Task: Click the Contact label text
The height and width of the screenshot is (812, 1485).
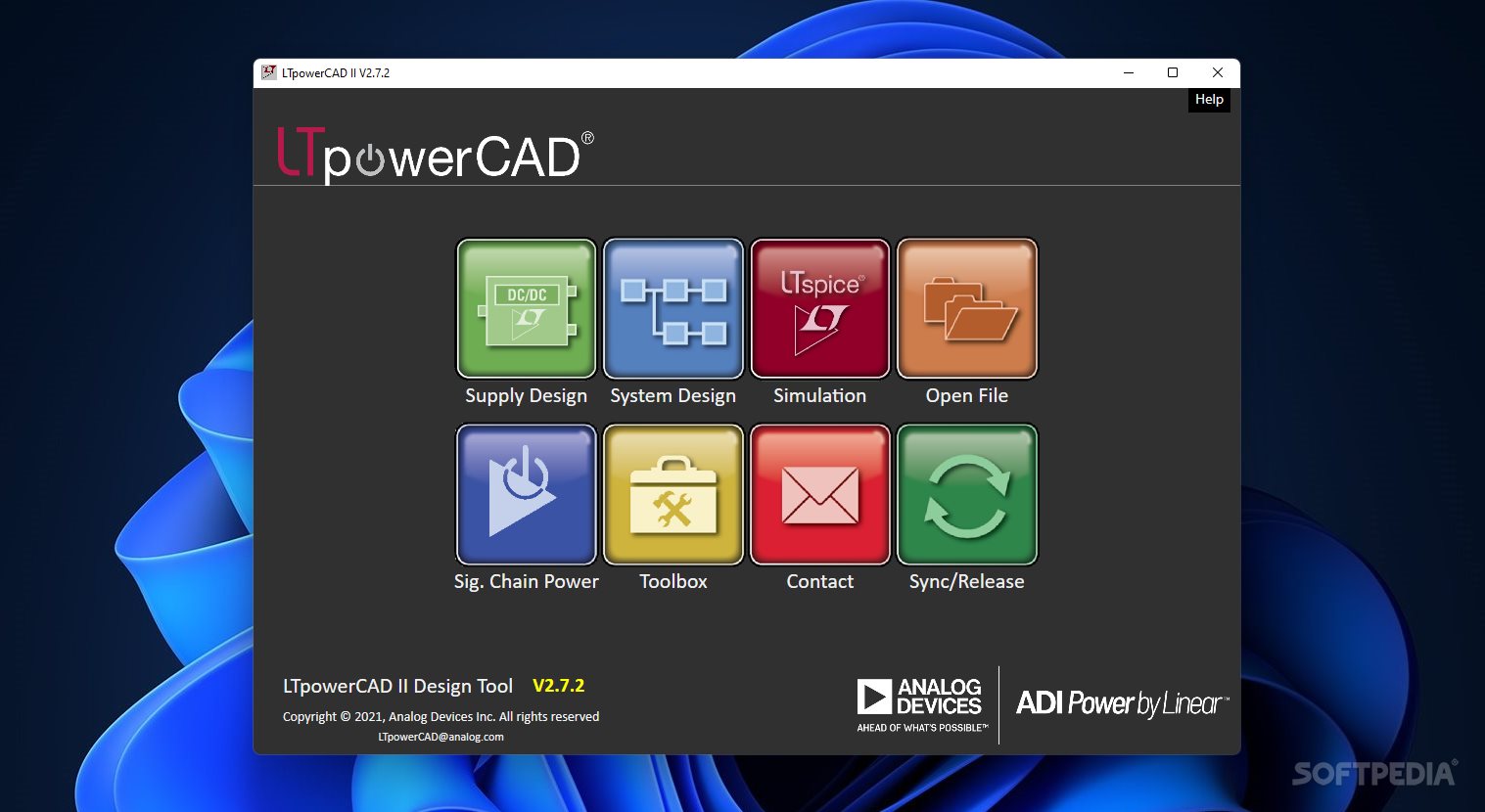Action: 819,581
